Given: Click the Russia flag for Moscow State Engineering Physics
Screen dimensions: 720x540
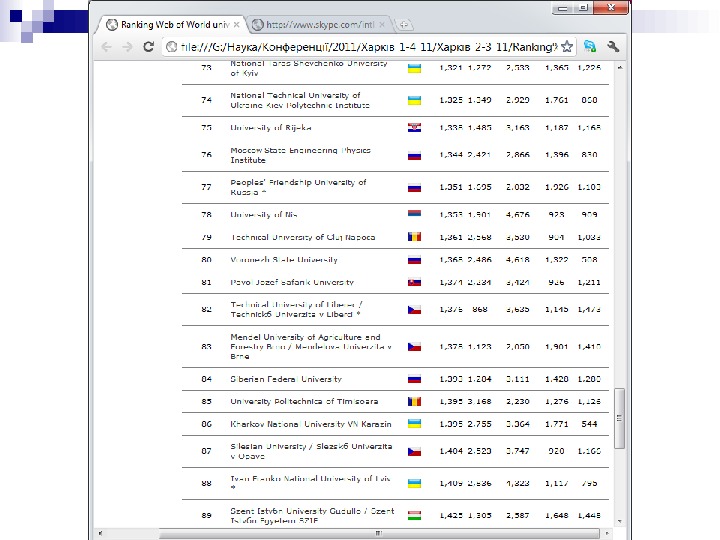Looking at the screenshot, I should [x=414, y=155].
